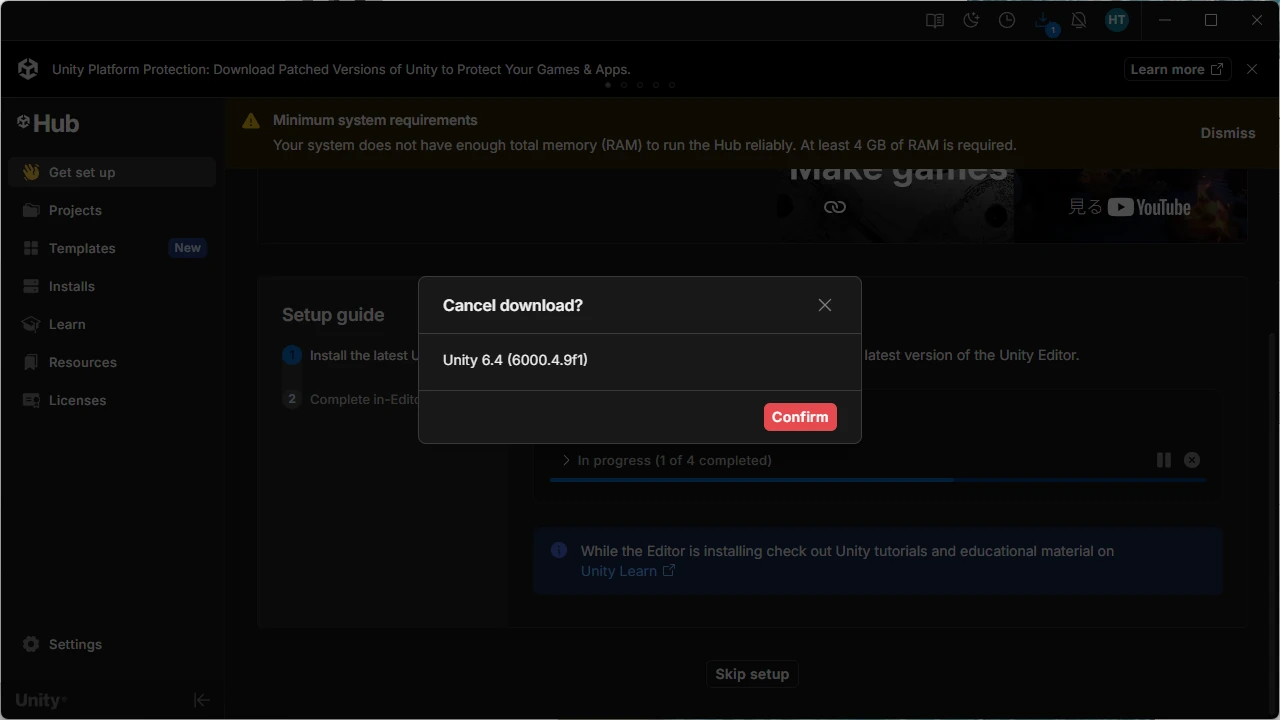Viewport: 1280px width, 720px height.
Task: Click the yellow warning triangle icon
Action: pyautogui.click(x=250, y=121)
